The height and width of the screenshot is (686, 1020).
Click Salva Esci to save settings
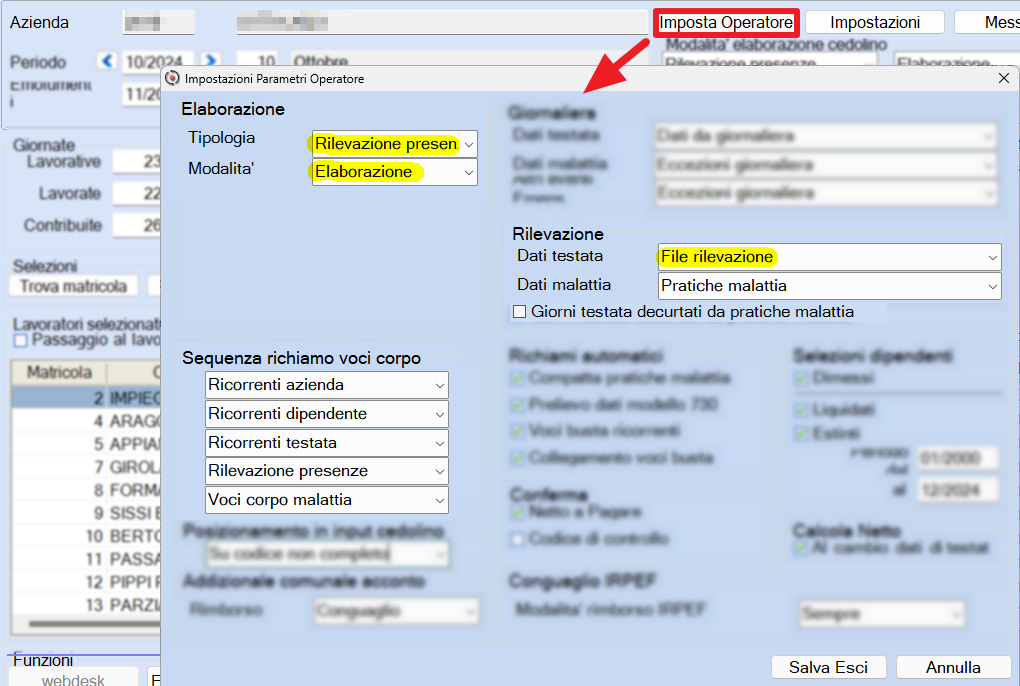point(828,667)
